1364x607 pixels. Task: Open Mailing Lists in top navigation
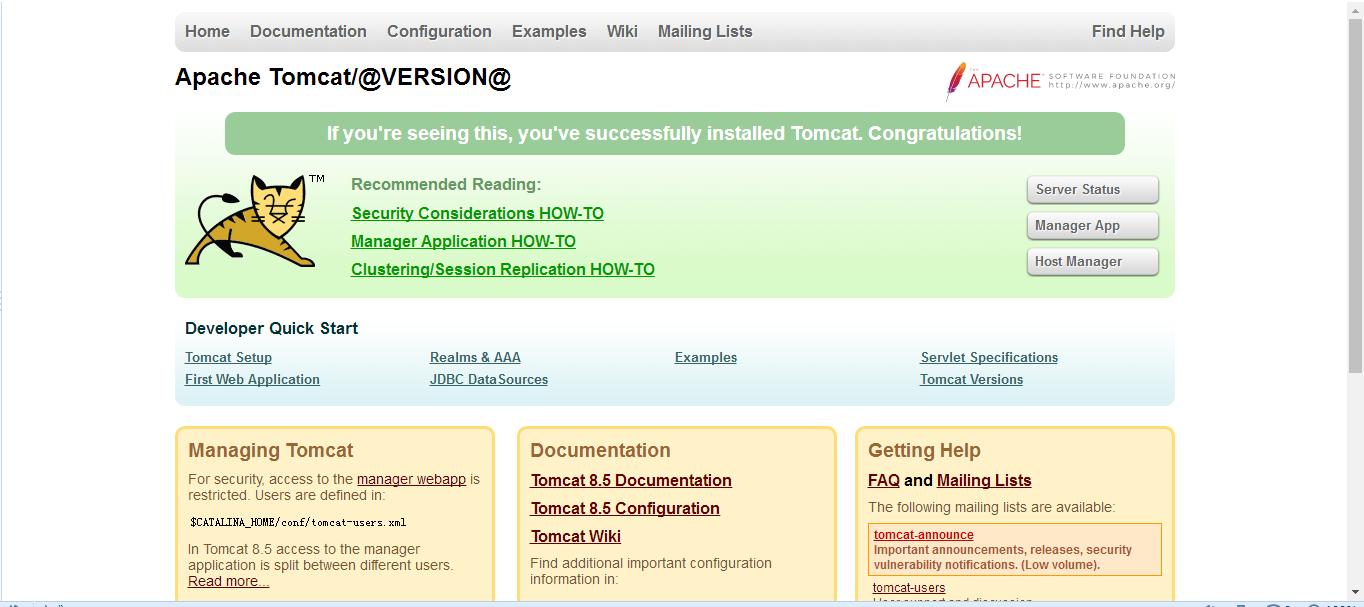point(705,31)
